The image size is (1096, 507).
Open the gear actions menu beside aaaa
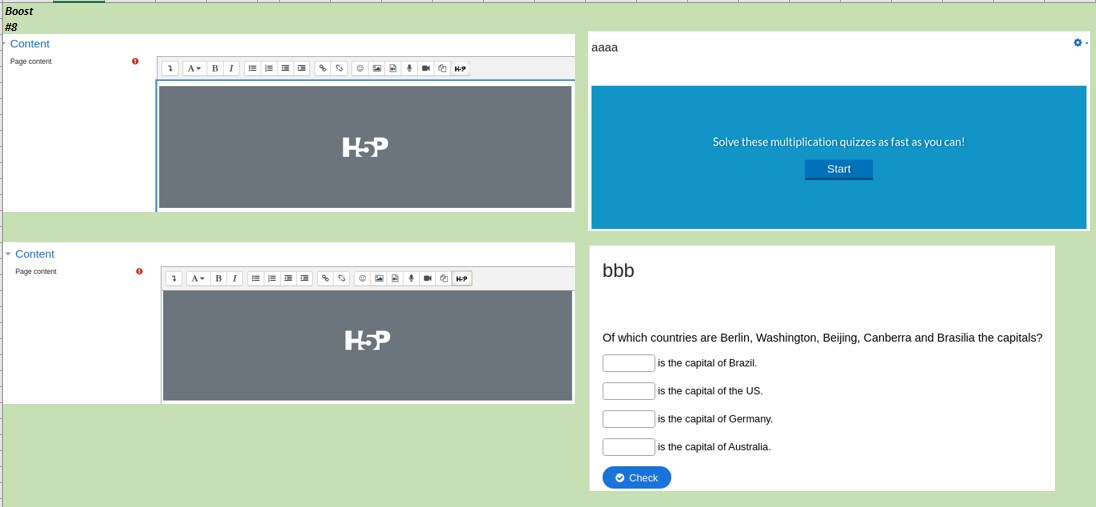(x=1081, y=43)
